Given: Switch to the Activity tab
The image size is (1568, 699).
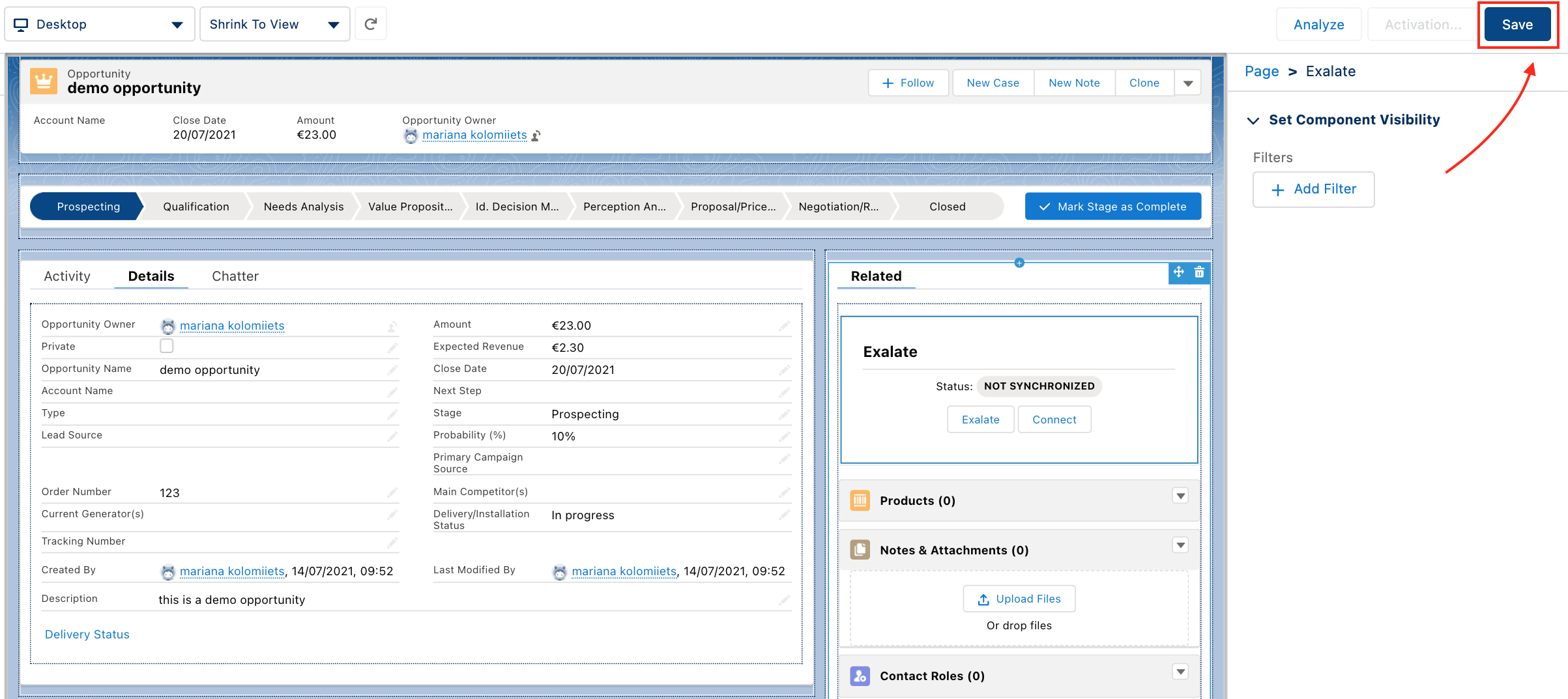Looking at the screenshot, I should coord(67,276).
